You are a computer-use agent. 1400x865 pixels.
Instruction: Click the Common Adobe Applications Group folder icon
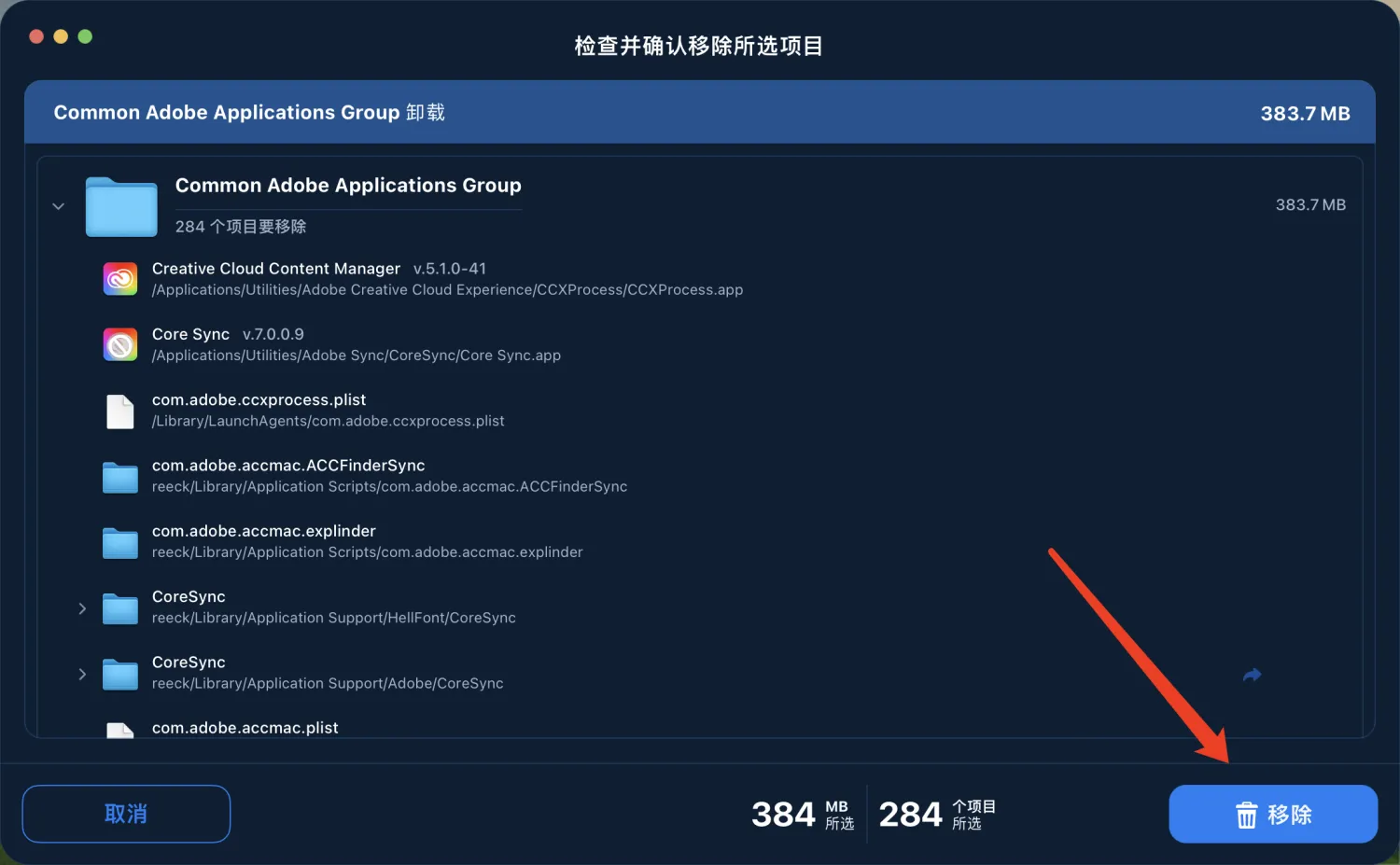120,206
